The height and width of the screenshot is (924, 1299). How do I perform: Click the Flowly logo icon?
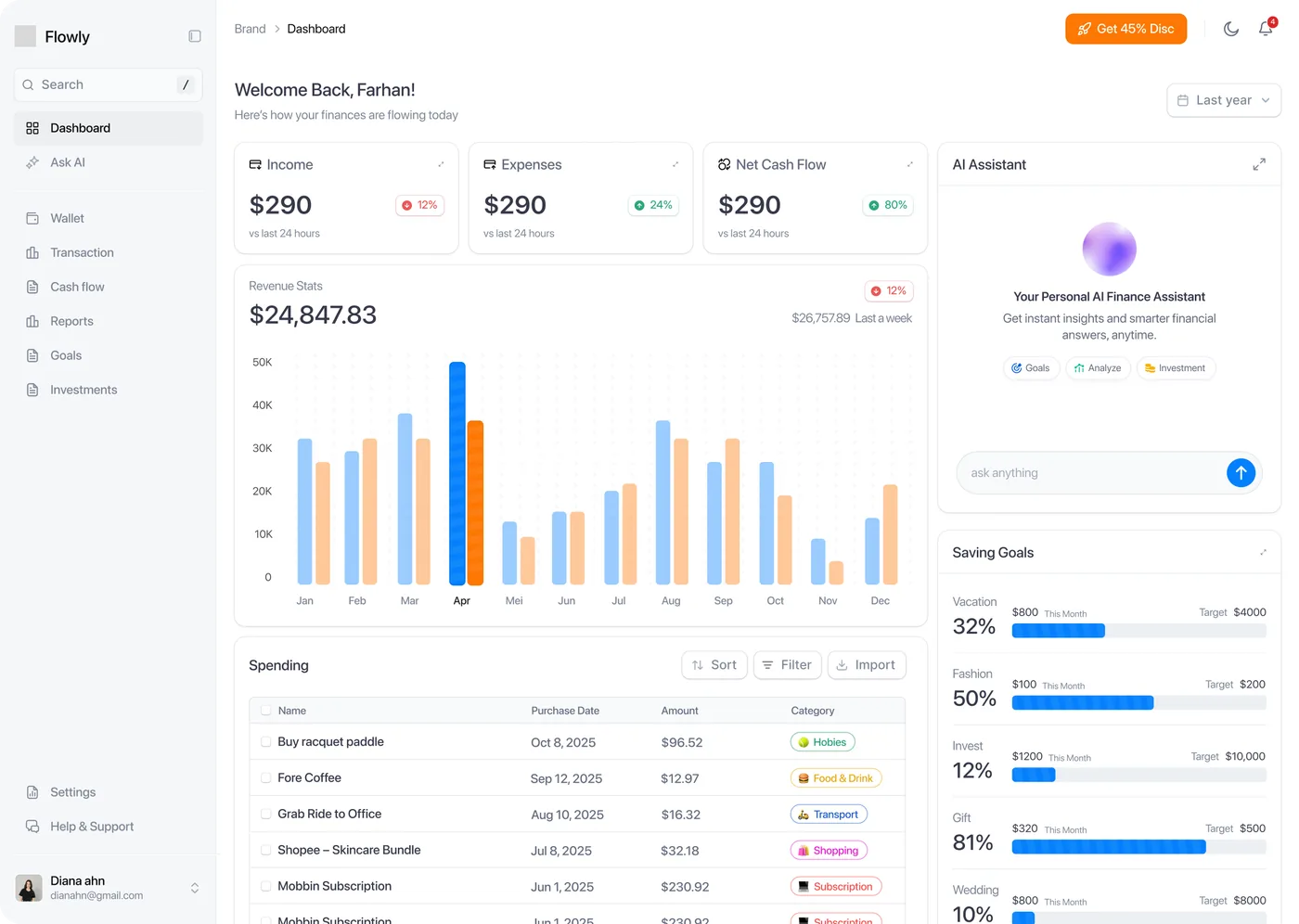click(26, 36)
